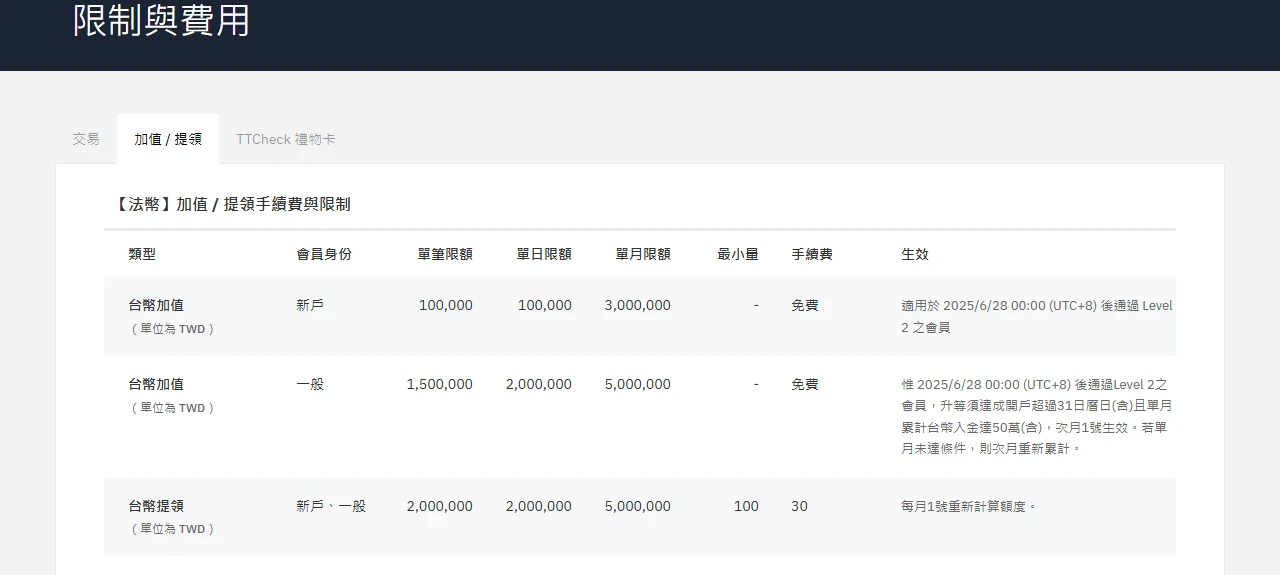This screenshot has width=1280, height=575.
Task: Click the 單筆限額 column header
Action: pos(445,254)
